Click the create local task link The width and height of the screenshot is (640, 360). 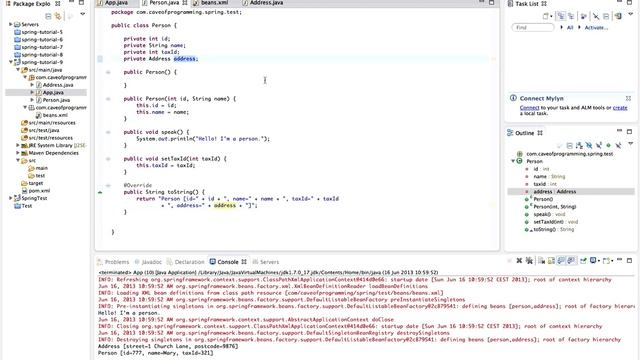click(x=620, y=108)
